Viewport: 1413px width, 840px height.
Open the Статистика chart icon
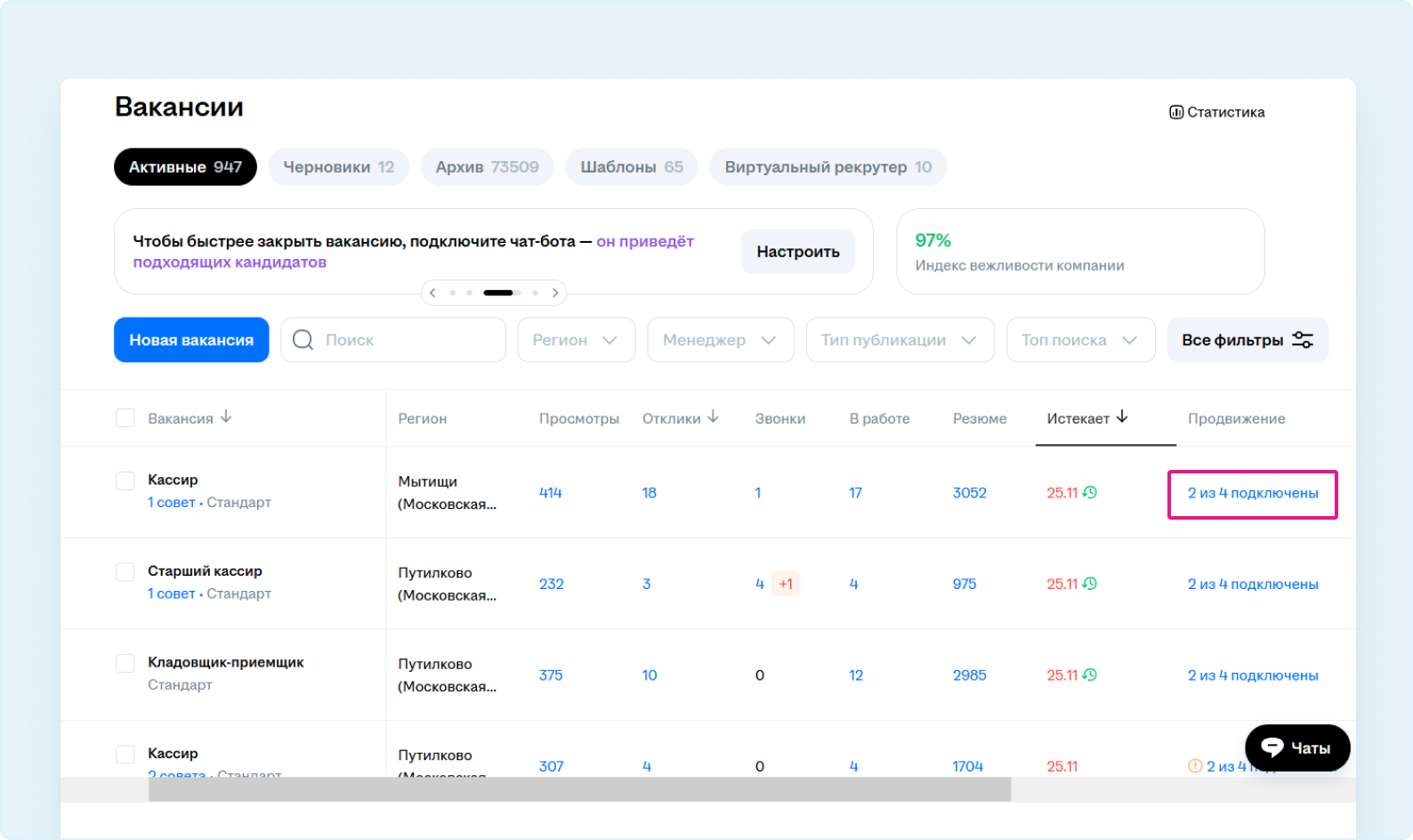(1175, 112)
